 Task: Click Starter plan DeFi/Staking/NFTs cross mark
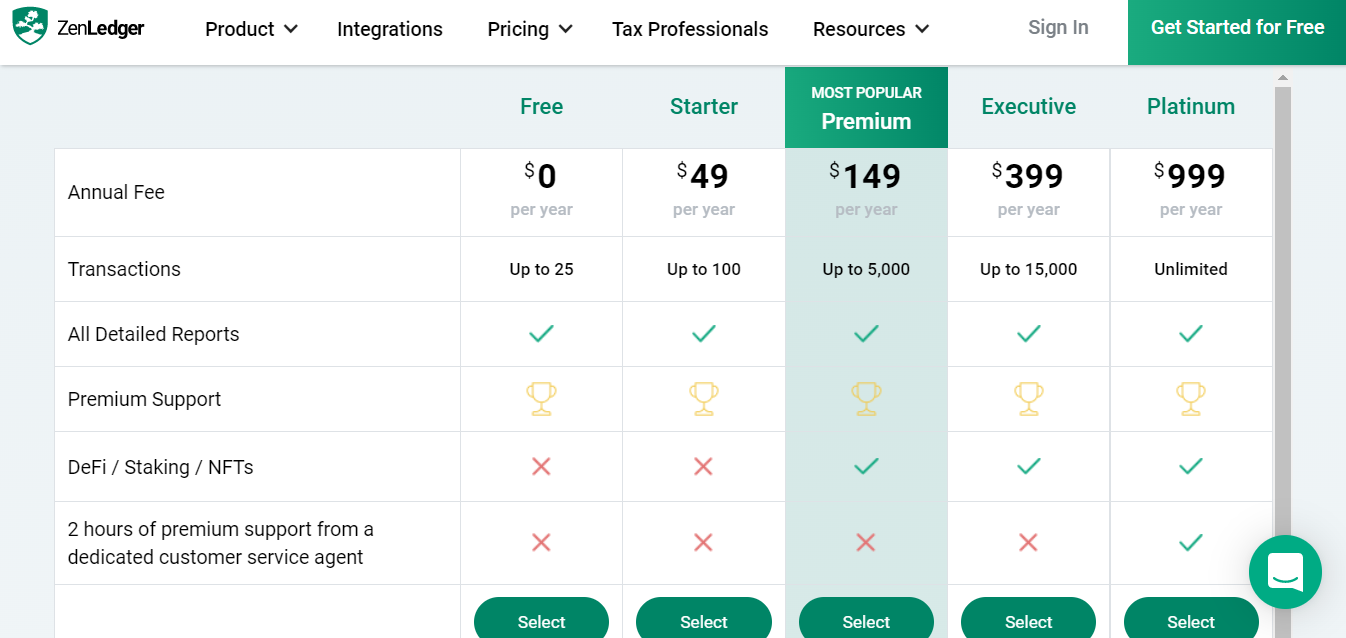coord(703,466)
